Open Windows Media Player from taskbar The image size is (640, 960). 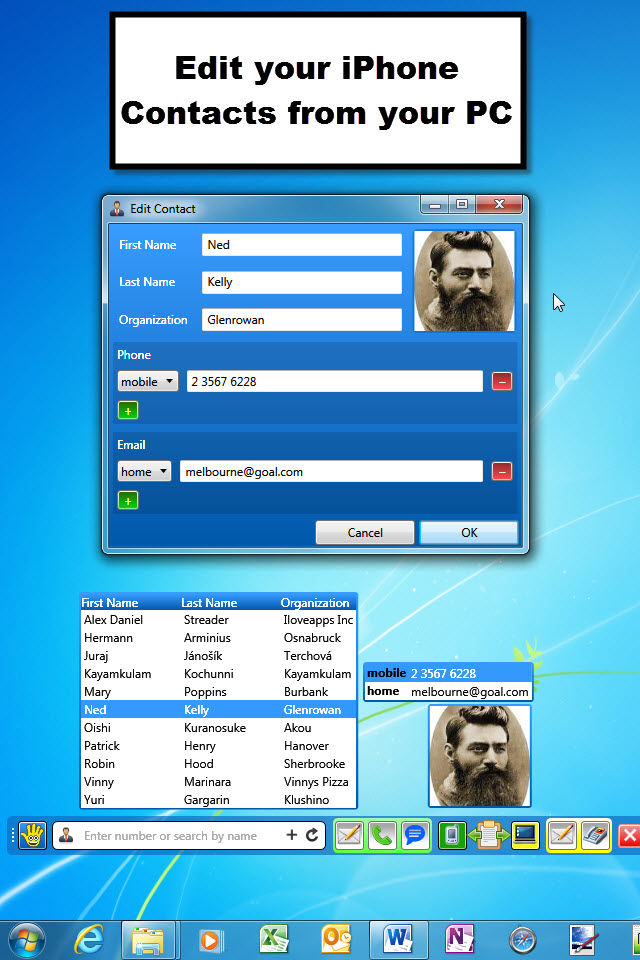[x=209, y=940]
